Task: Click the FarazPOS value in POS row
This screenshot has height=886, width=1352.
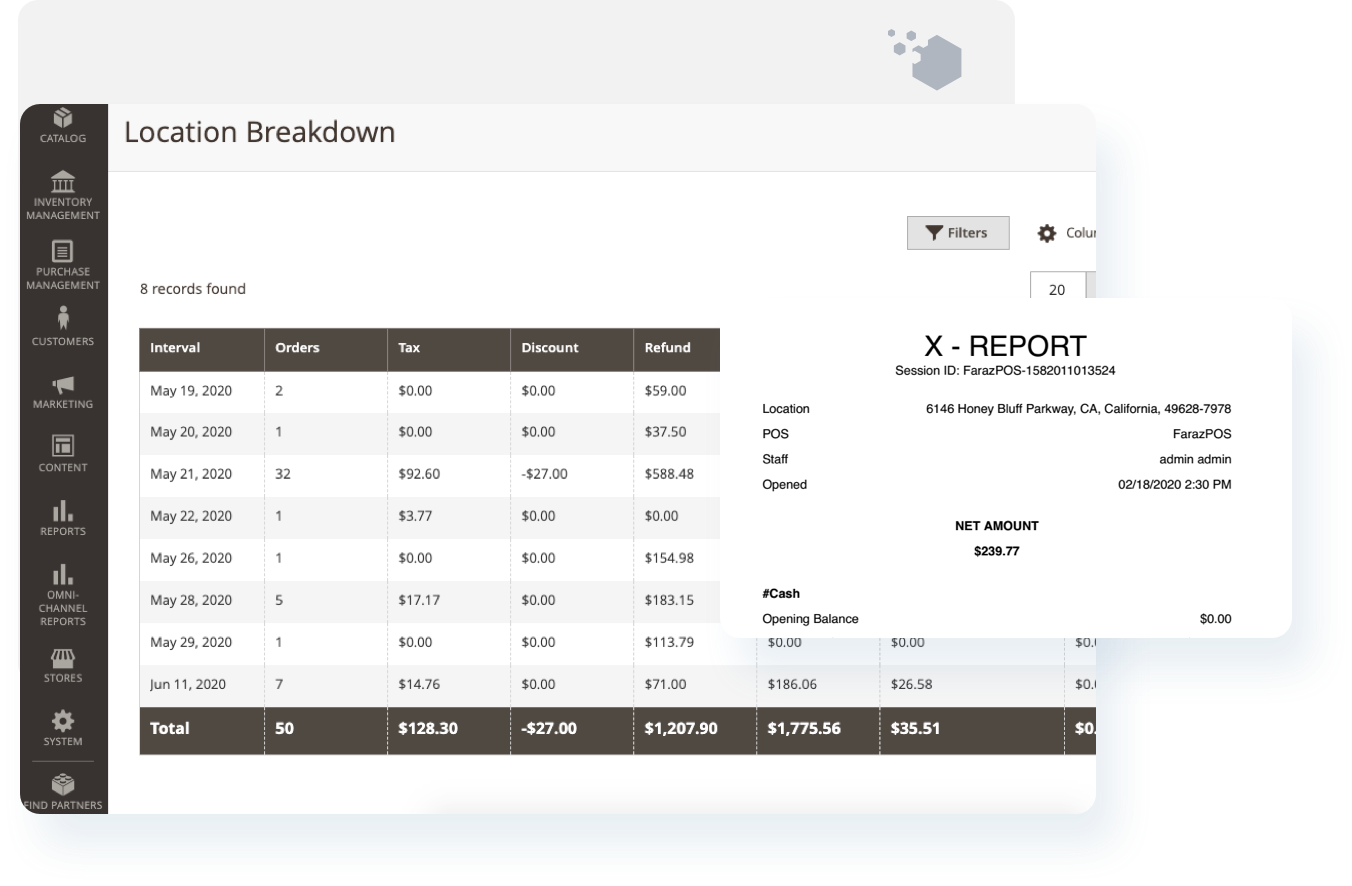Action: click(x=1202, y=434)
